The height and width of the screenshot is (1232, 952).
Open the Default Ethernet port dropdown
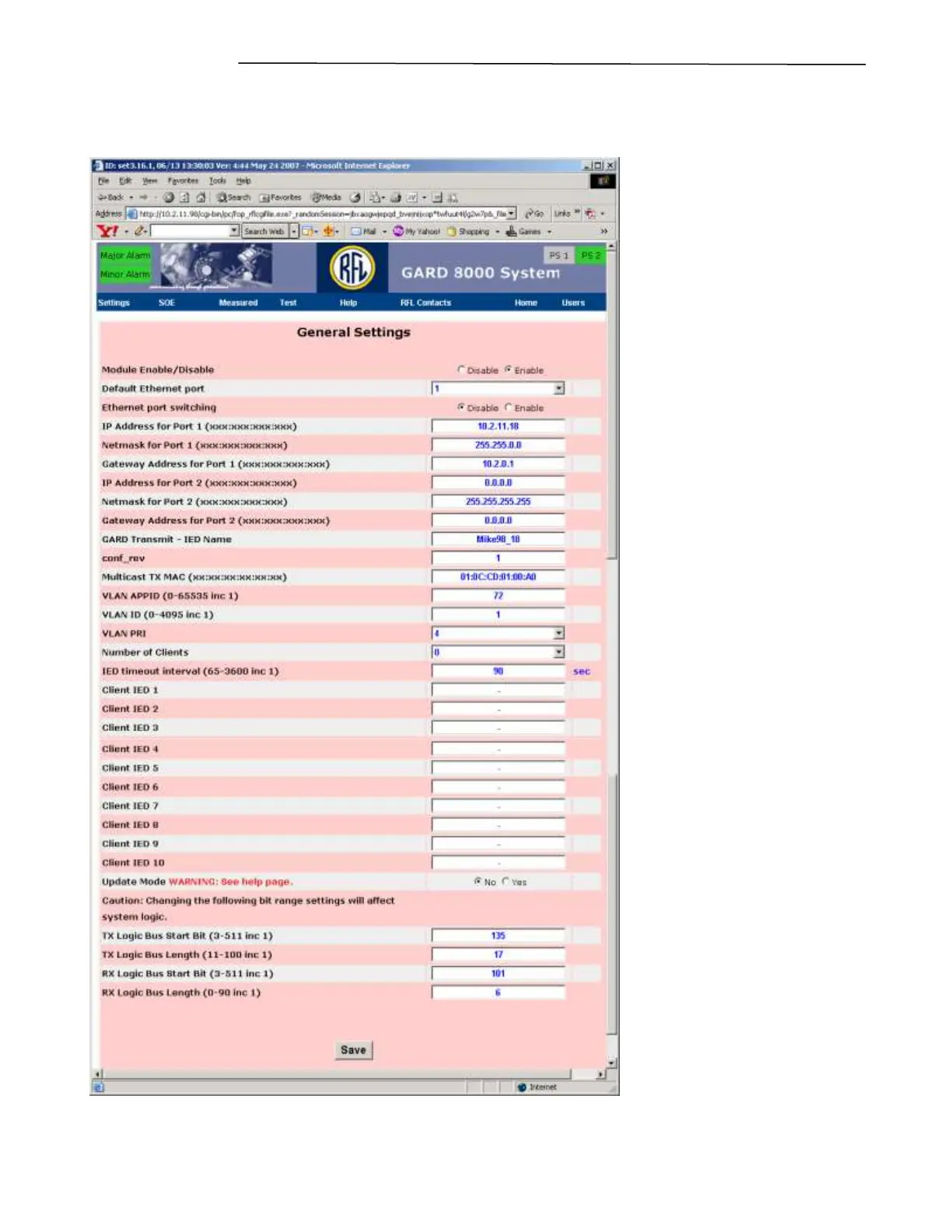point(558,389)
